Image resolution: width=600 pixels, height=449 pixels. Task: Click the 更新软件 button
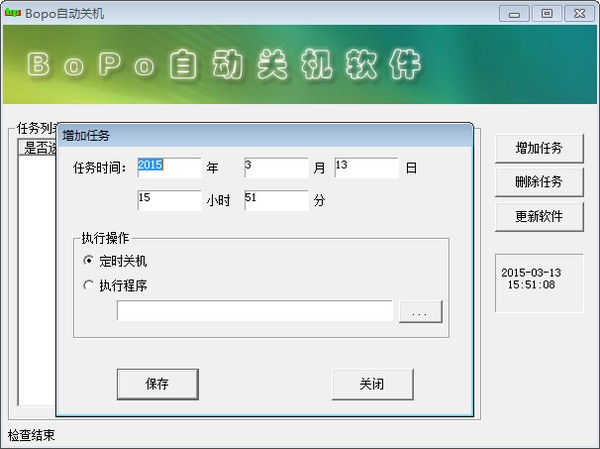pos(539,217)
